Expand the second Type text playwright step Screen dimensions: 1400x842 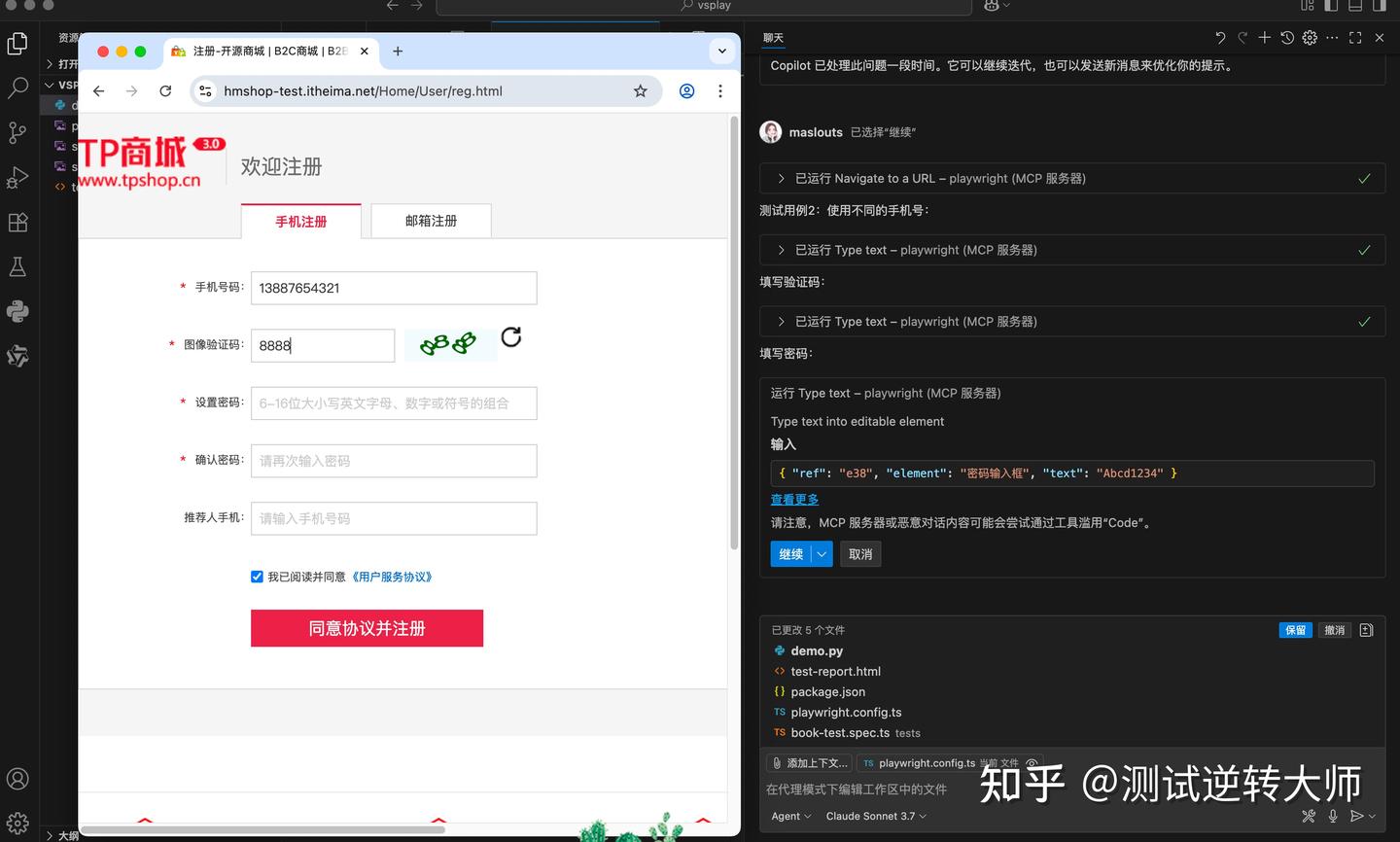tap(781, 322)
